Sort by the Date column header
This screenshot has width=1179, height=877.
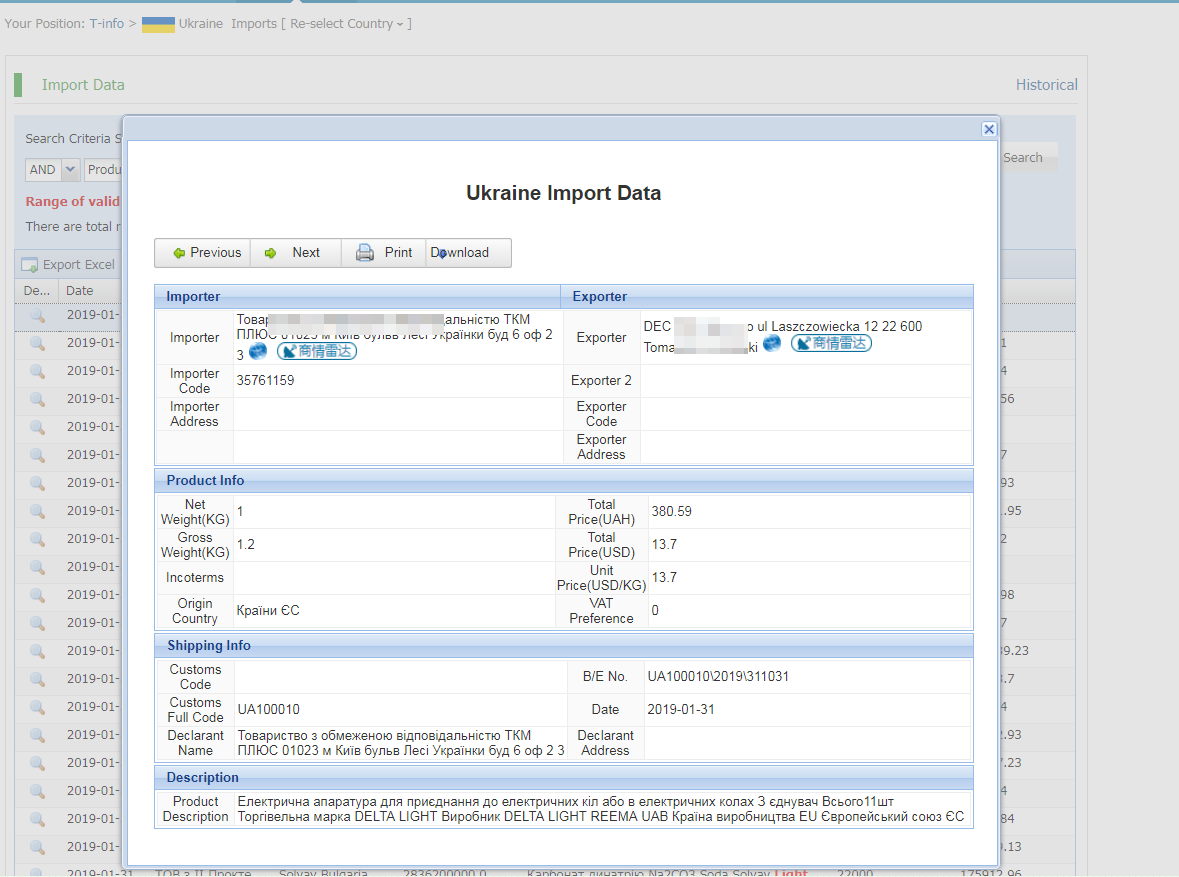pyautogui.click(x=80, y=291)
